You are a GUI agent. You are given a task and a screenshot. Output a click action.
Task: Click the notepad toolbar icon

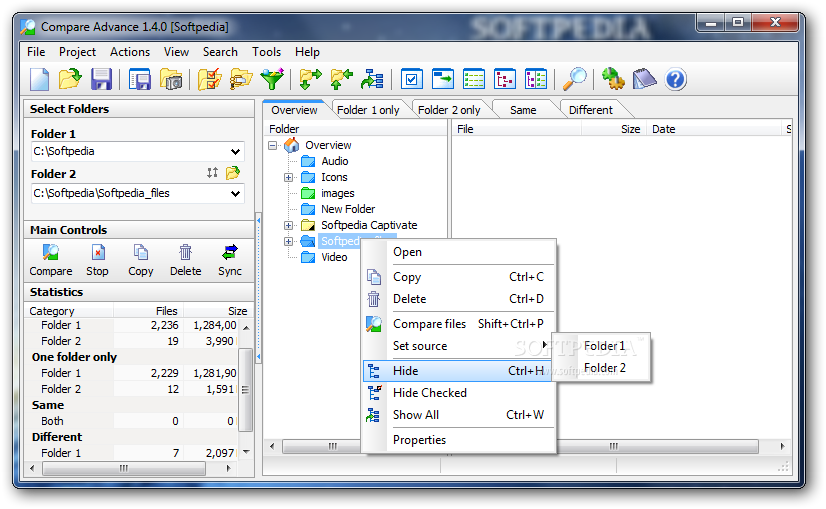(x=644, y=80)
